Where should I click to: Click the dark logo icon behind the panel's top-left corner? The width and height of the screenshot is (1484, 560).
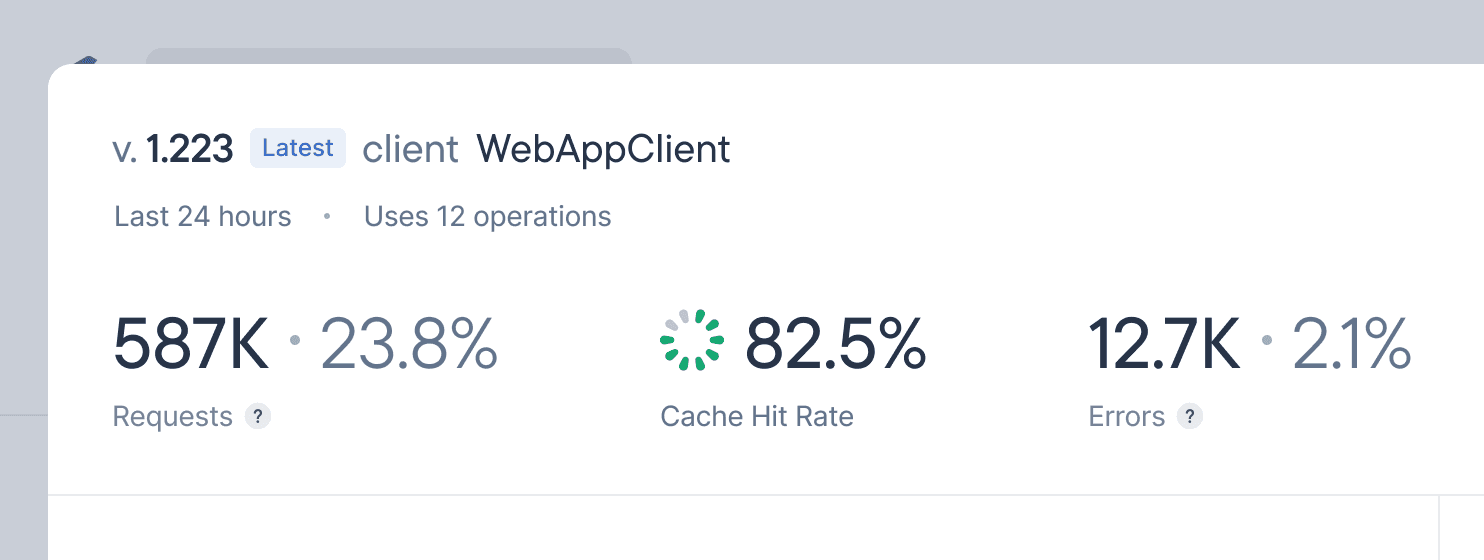86,61
